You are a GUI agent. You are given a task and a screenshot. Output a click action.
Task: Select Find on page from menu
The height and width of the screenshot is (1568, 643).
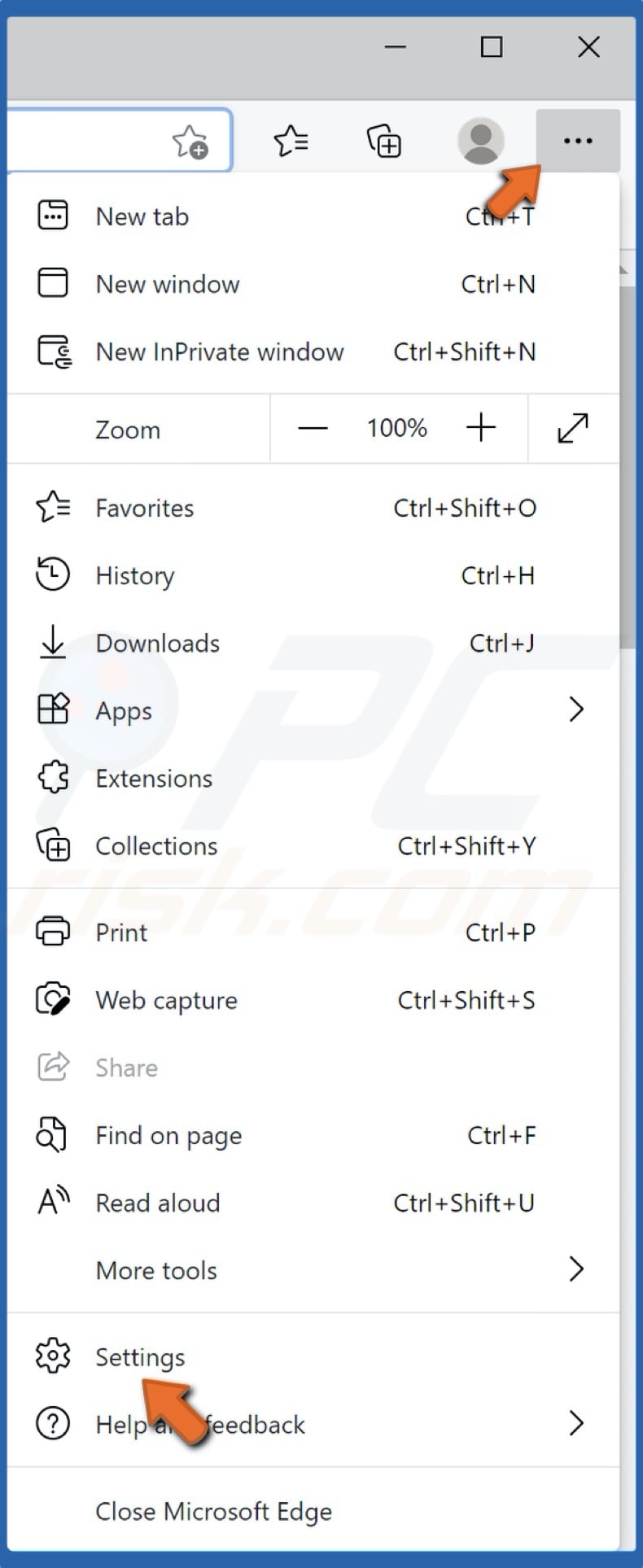tap(168, 1135)
